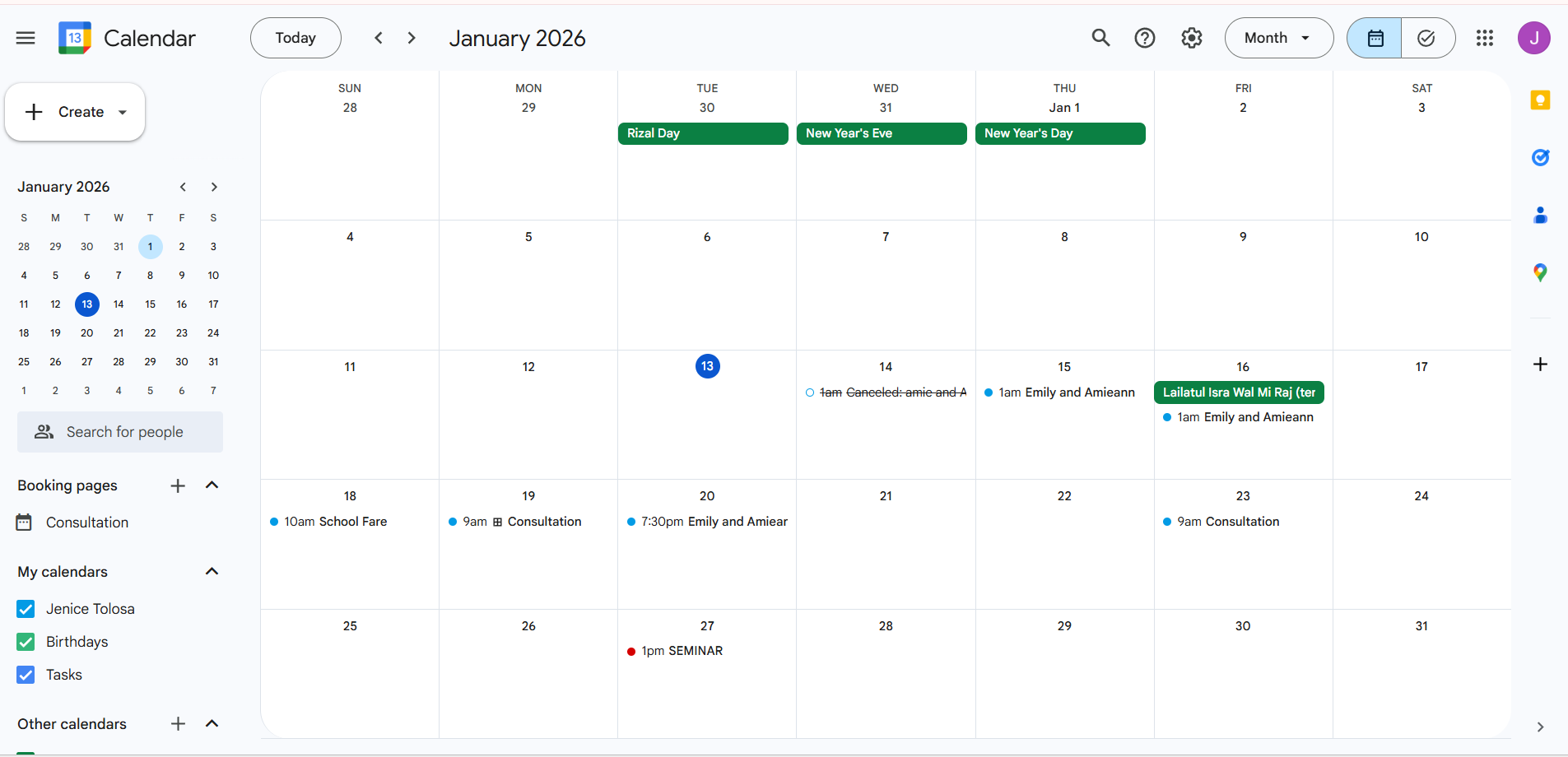Open the canceled event on the 14th
Image resolution: width=1568 pixels, height=757 pixels.
(886, 392)
